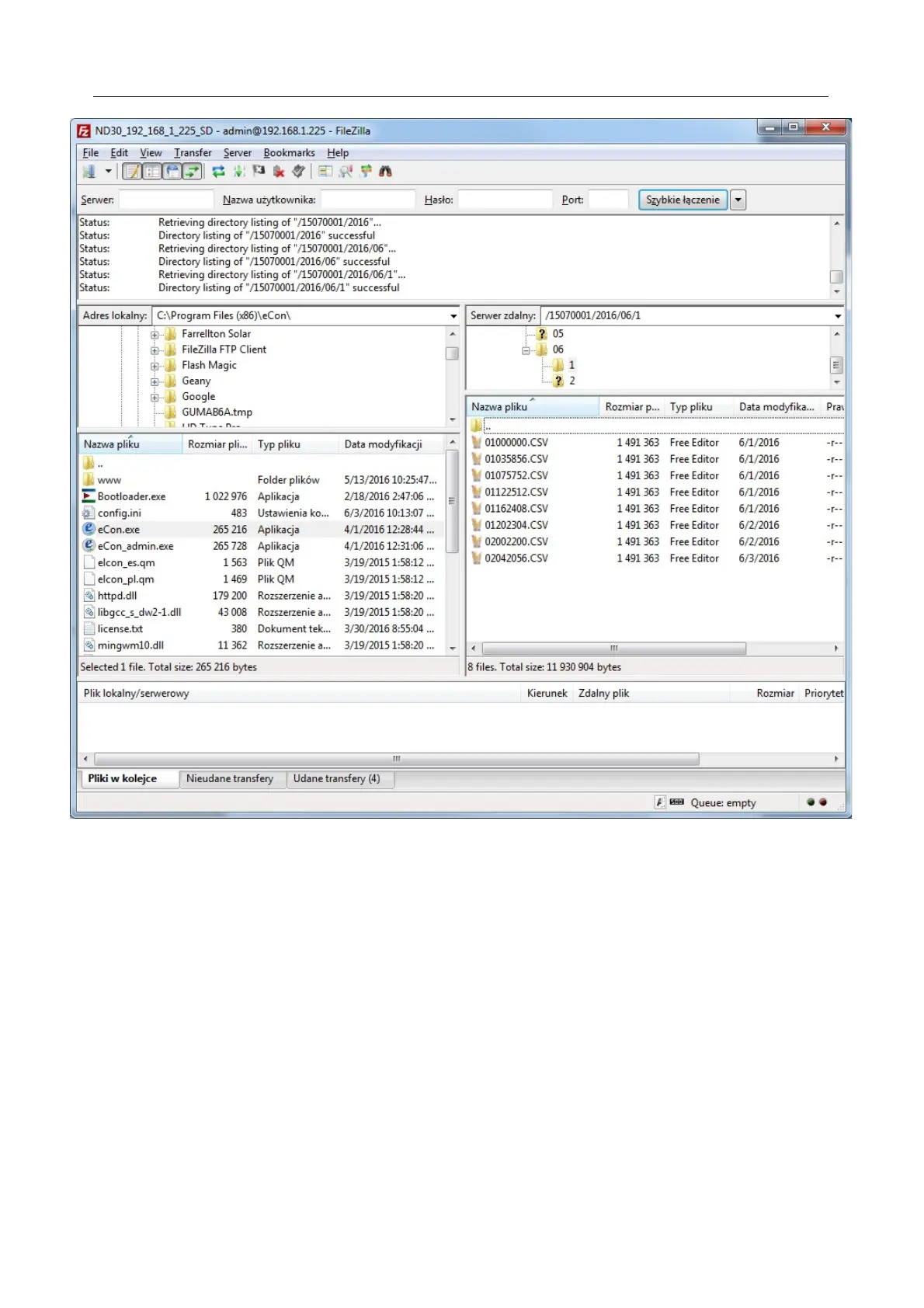Select the config.ini file icon
924x1308 pixels.
click(89, 513)
